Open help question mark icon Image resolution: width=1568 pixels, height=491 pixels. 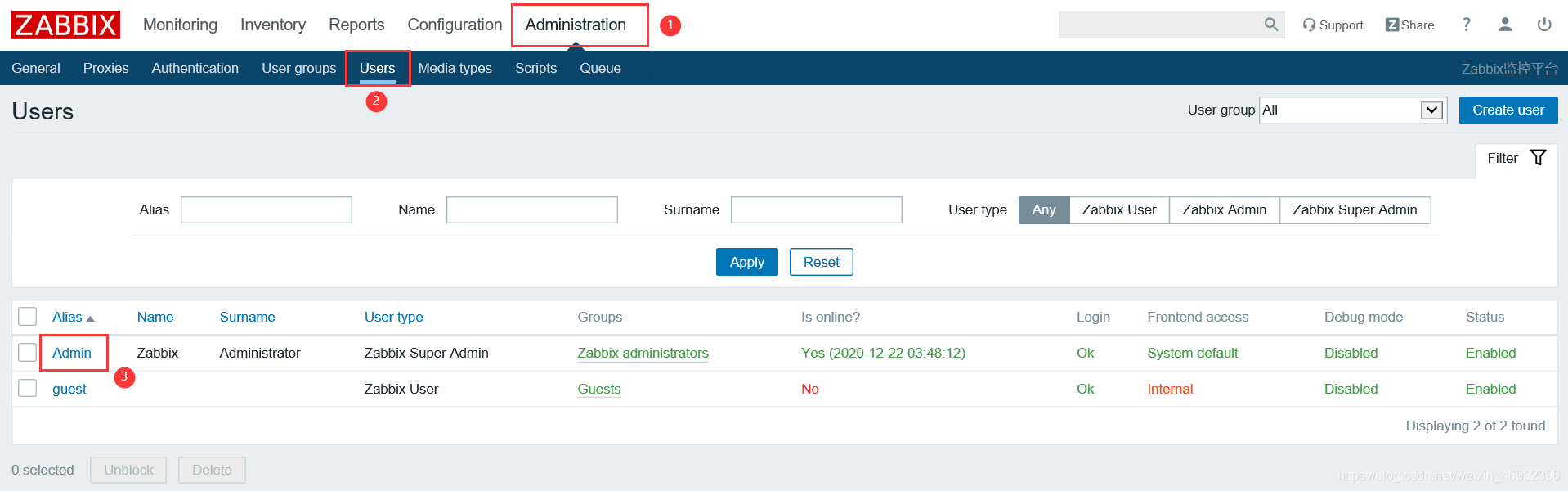(1466, 25)
